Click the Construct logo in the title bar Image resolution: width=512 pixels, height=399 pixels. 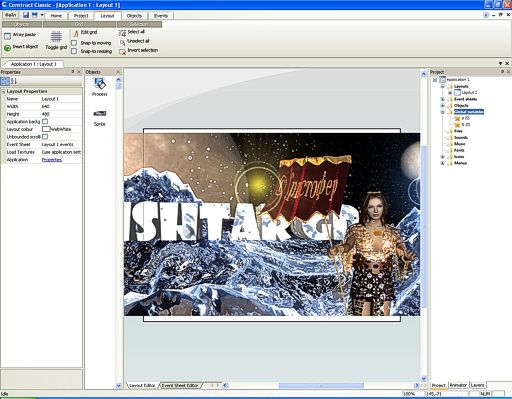[x=4, y=5]
